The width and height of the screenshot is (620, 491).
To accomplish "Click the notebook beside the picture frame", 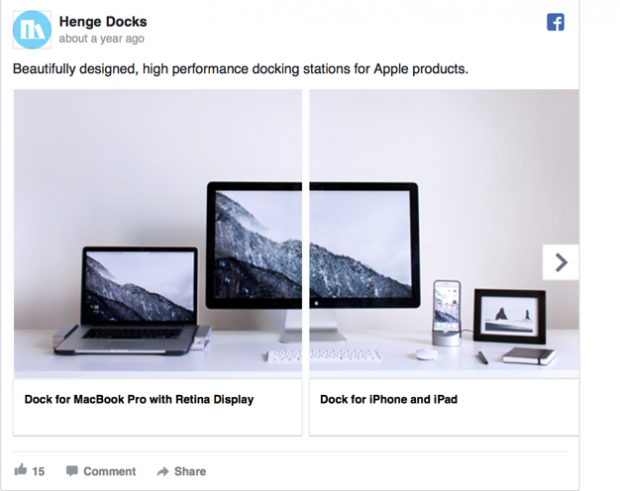I will click(529, 355).
